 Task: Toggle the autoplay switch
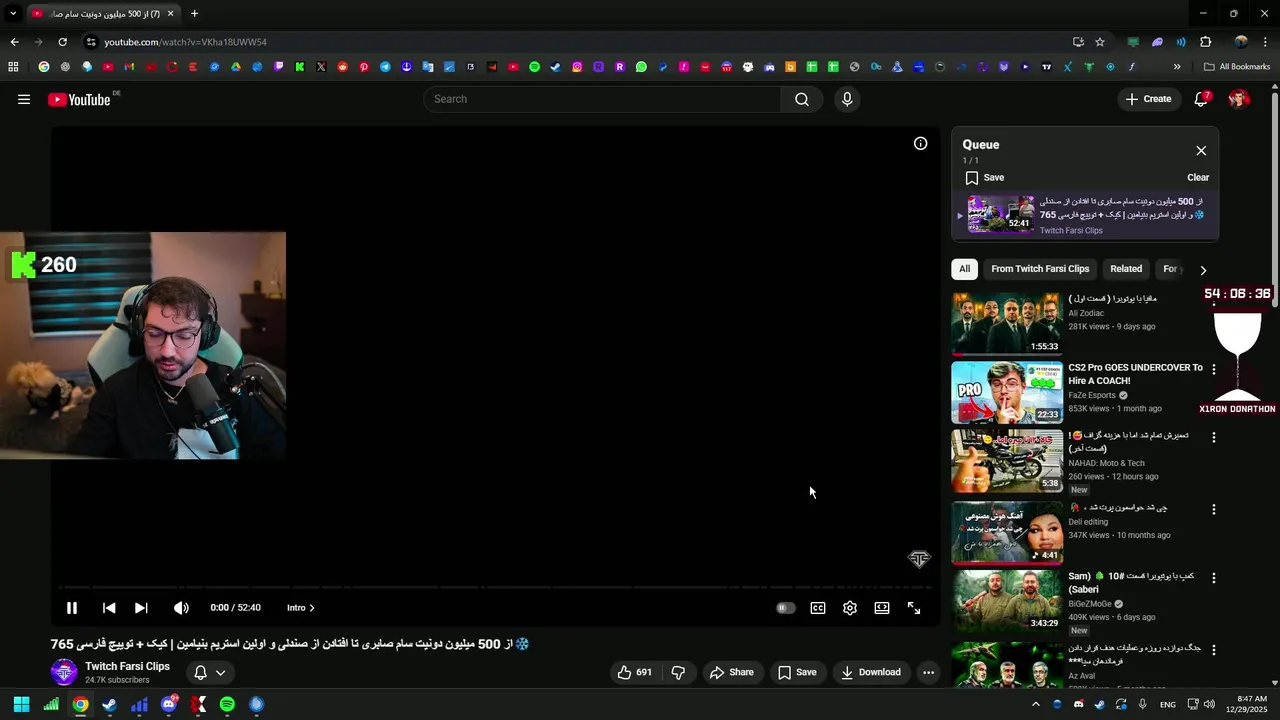click(786, 608)
